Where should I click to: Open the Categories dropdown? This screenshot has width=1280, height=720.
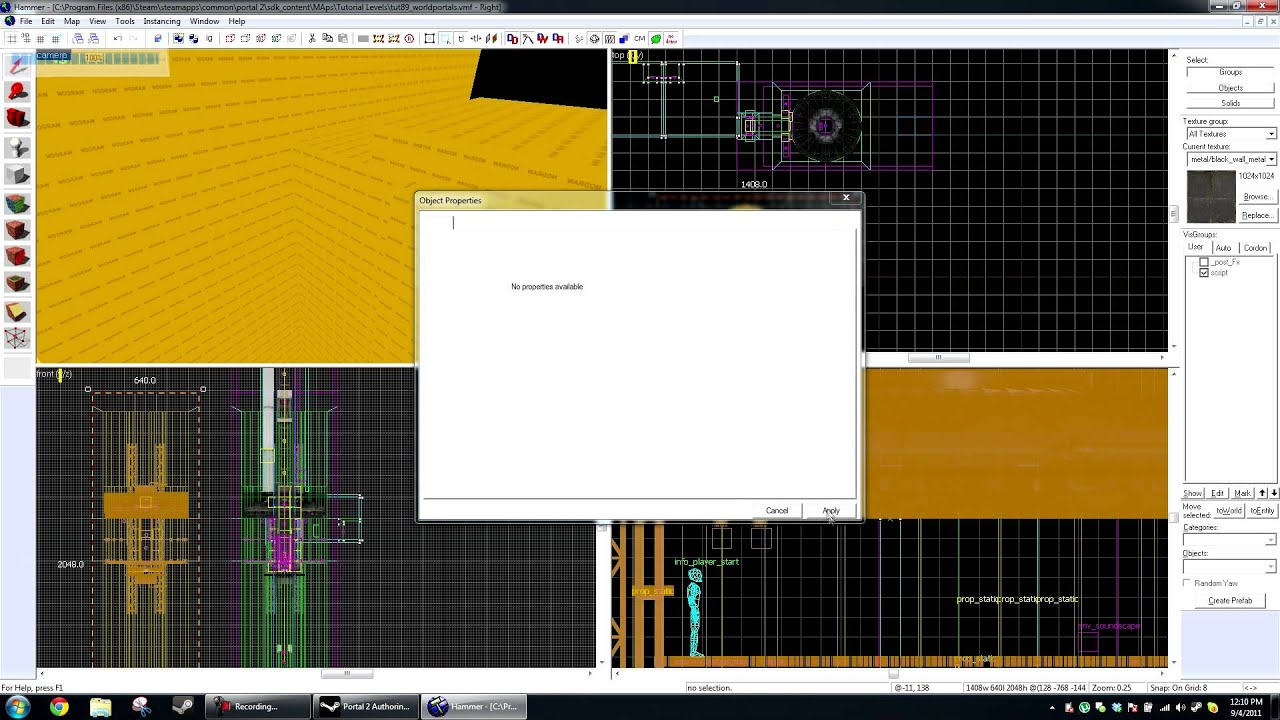(x=1230, y=540)
